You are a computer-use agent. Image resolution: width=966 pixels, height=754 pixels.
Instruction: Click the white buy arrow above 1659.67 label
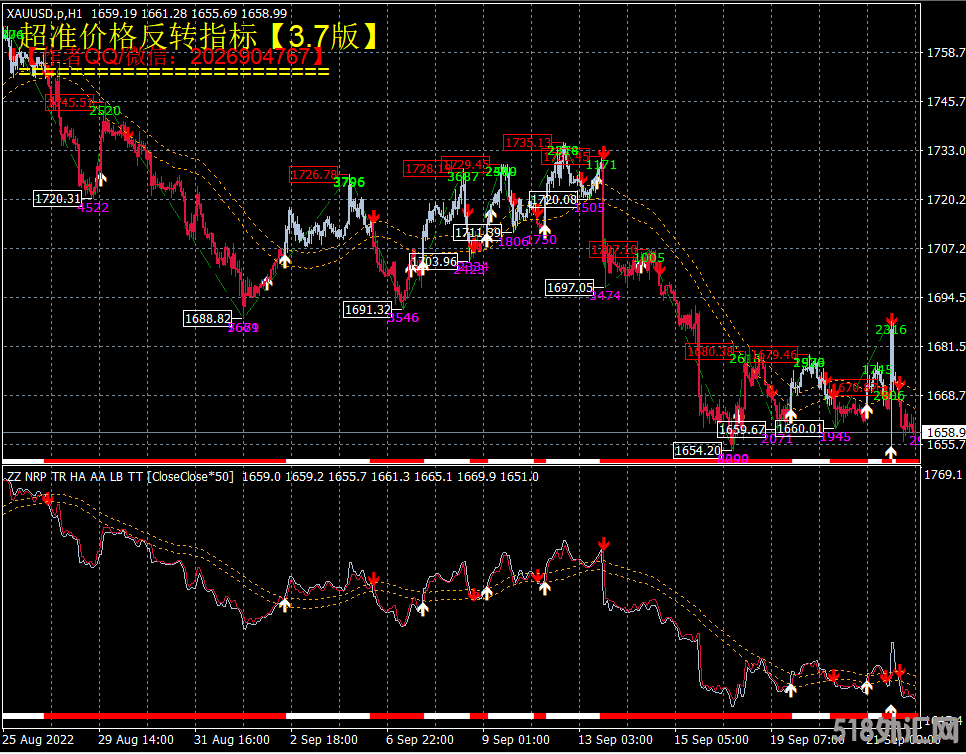pyautogui.click(x=738, y=414)
